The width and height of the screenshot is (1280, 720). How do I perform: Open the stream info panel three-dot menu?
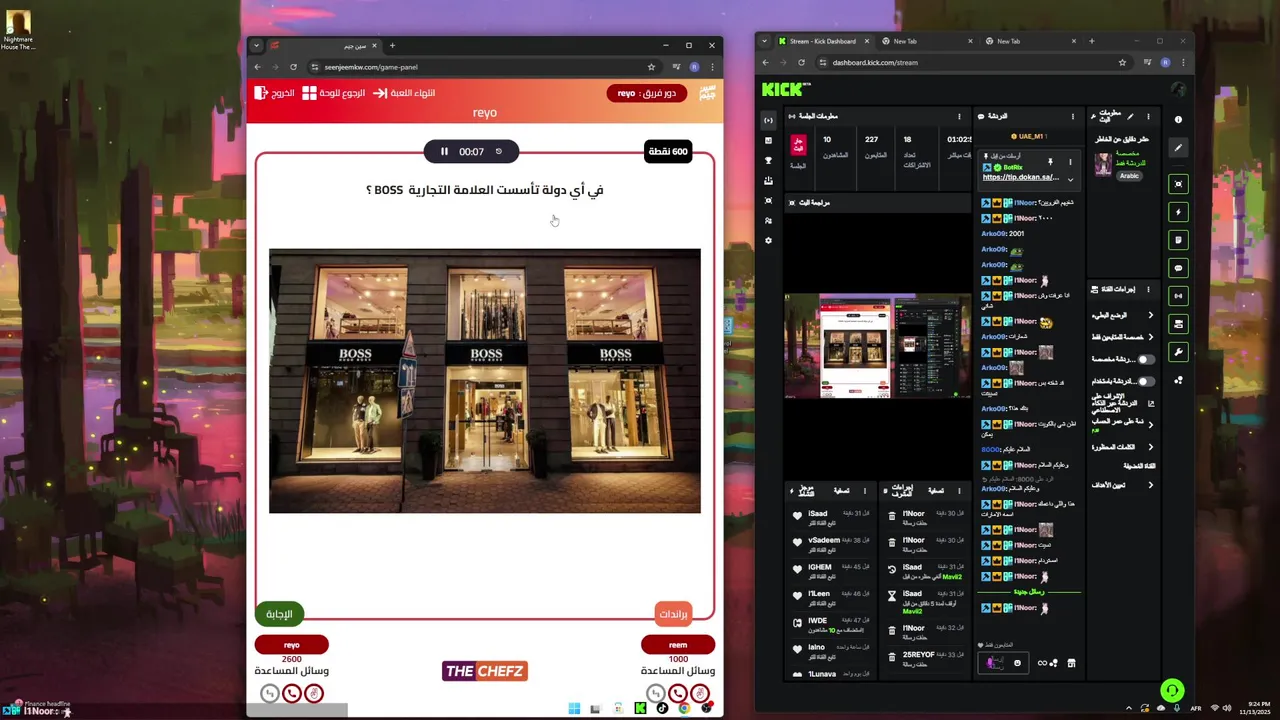1148,116
